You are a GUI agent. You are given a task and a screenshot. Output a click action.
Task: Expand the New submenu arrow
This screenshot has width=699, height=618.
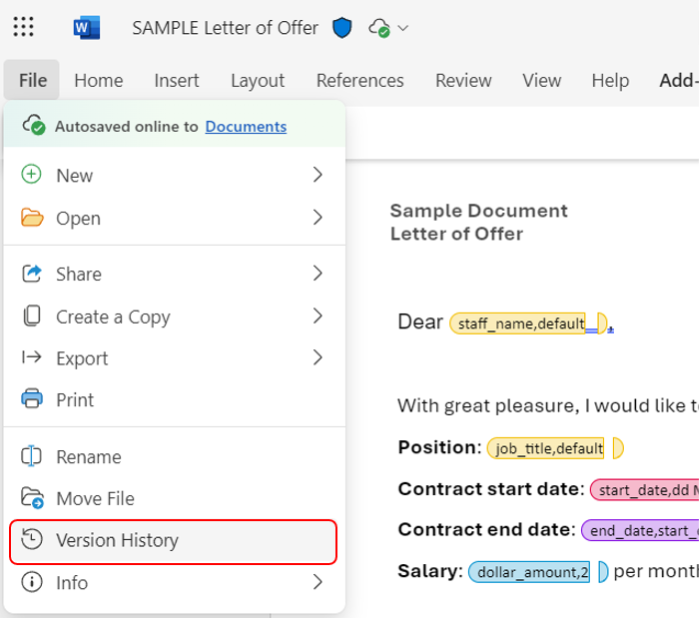click(317, 175)
